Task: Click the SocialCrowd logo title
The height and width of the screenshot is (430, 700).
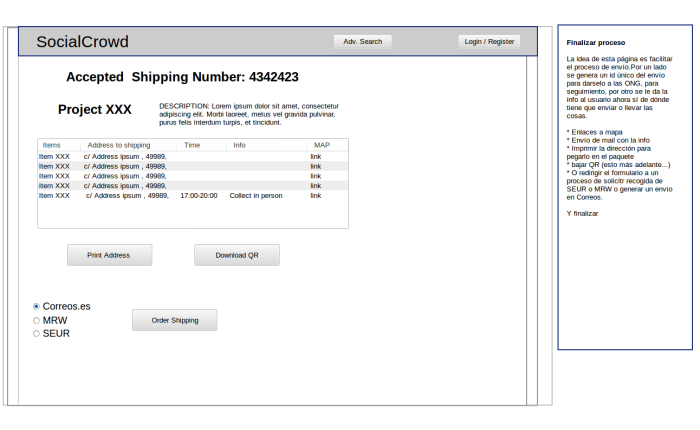Action: coord(82,42)
